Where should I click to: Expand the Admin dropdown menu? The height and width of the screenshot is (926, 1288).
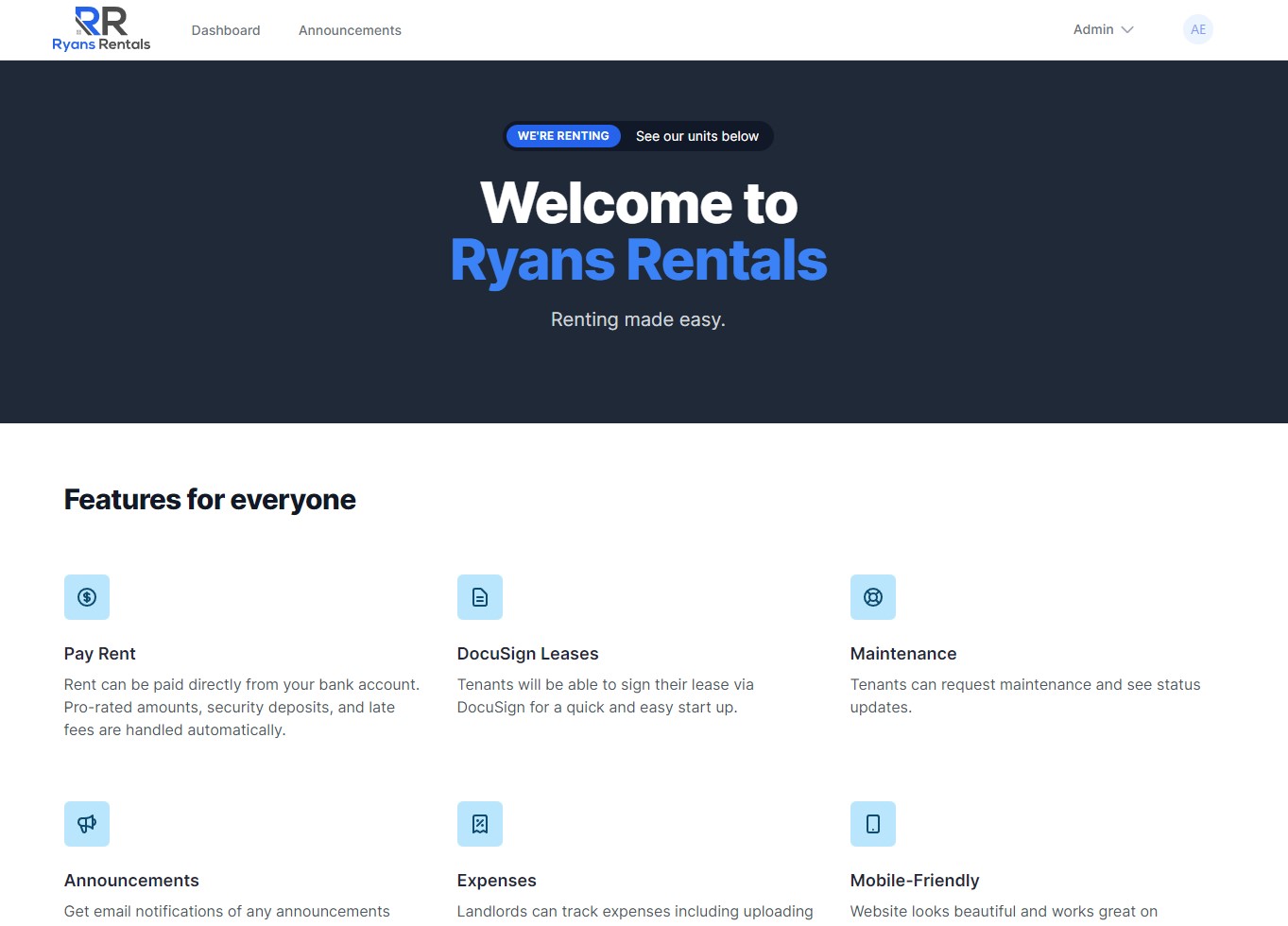point(1103,29)
